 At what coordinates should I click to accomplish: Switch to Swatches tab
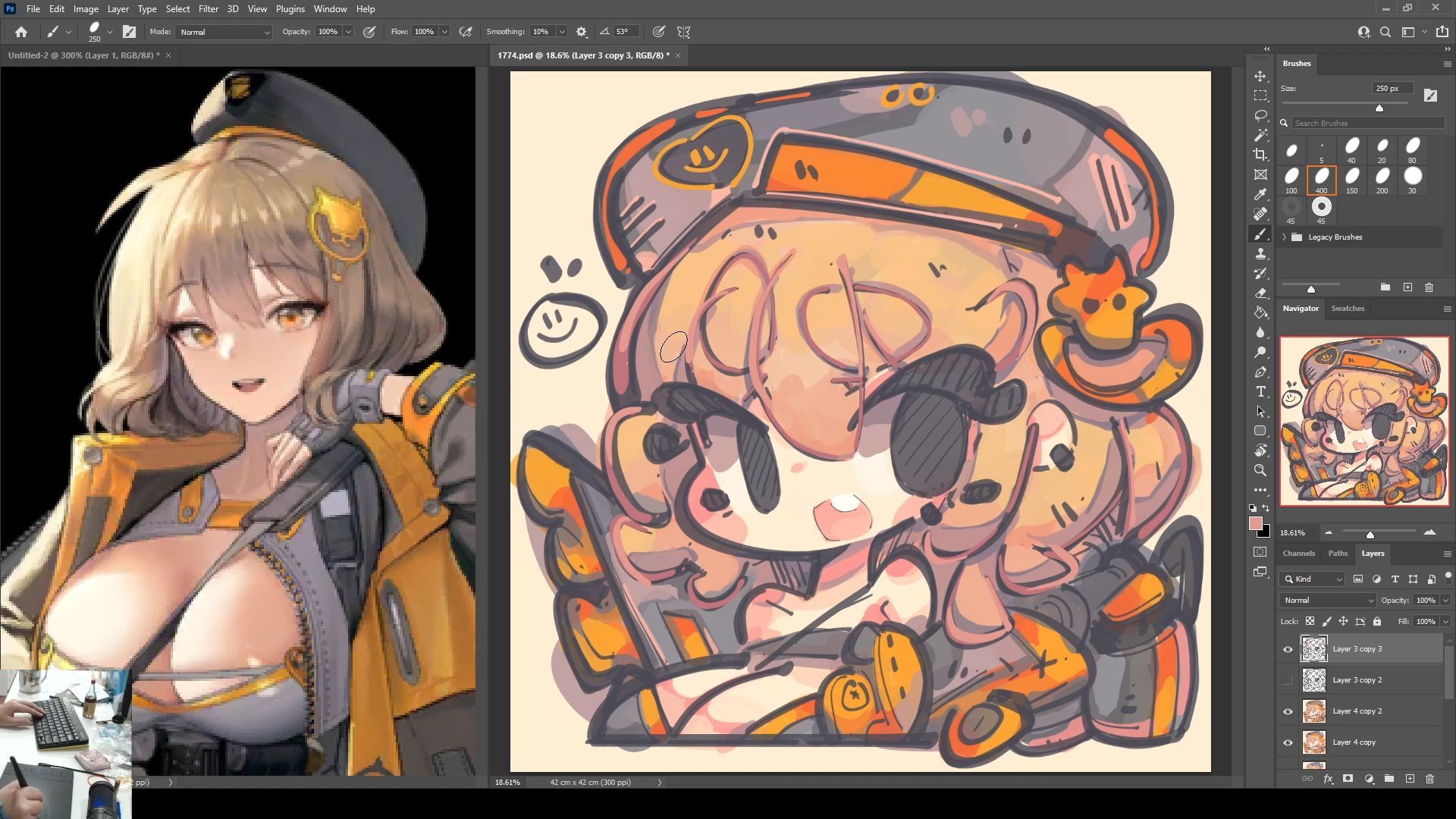(x=1348, y=309)
